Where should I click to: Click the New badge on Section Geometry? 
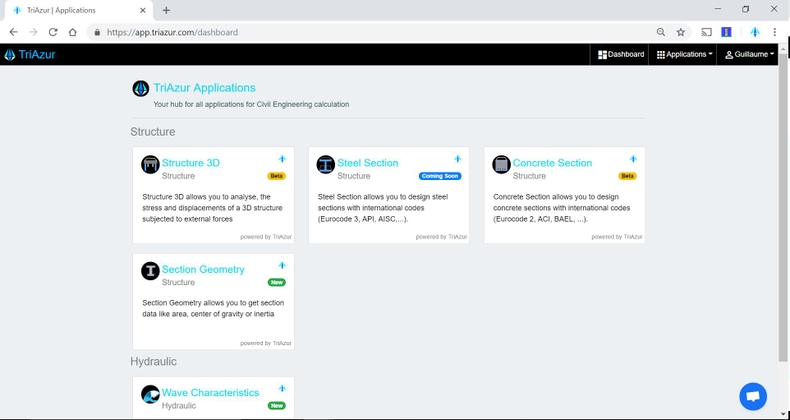(277, 282)
